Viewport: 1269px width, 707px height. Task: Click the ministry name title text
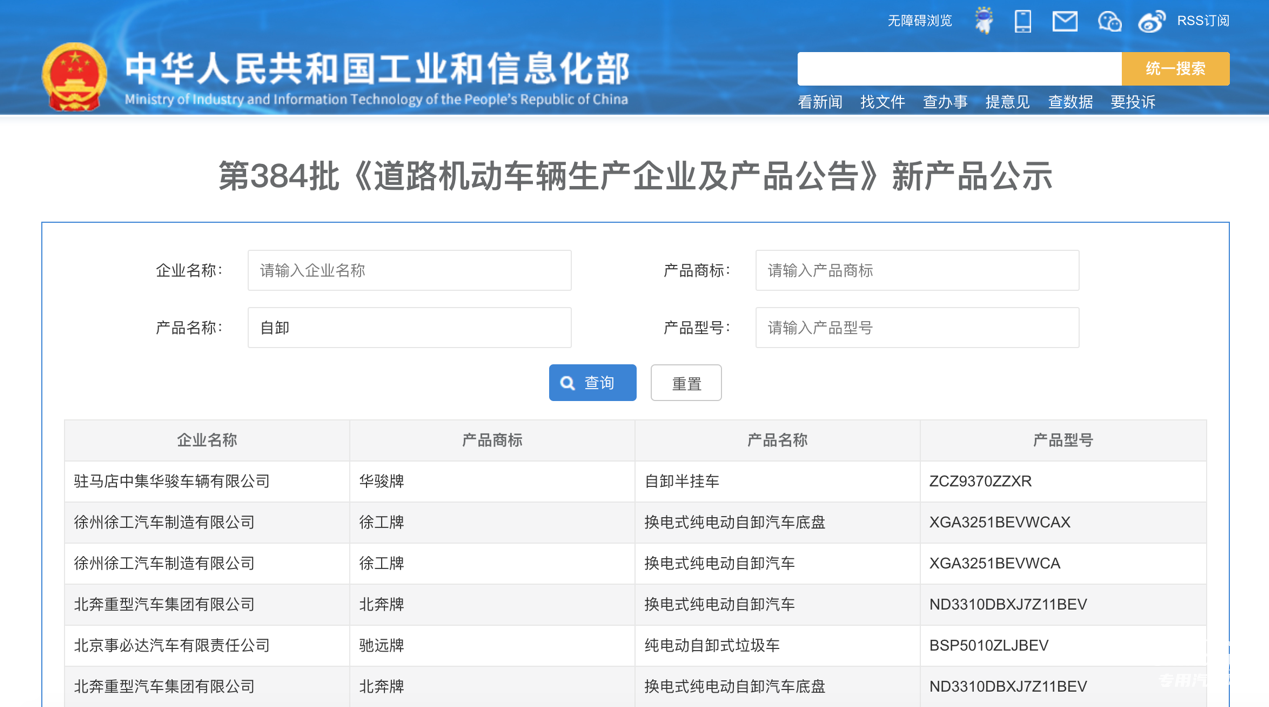click(377, 69)
